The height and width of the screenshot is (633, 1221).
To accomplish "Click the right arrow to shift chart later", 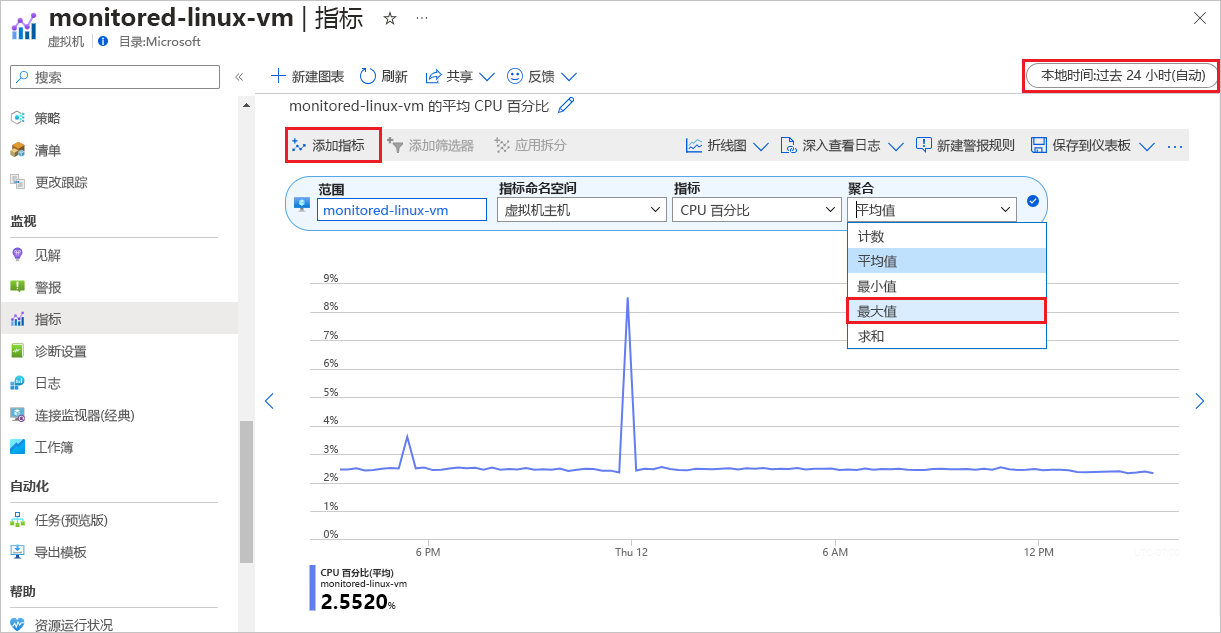I will 1200,401.
